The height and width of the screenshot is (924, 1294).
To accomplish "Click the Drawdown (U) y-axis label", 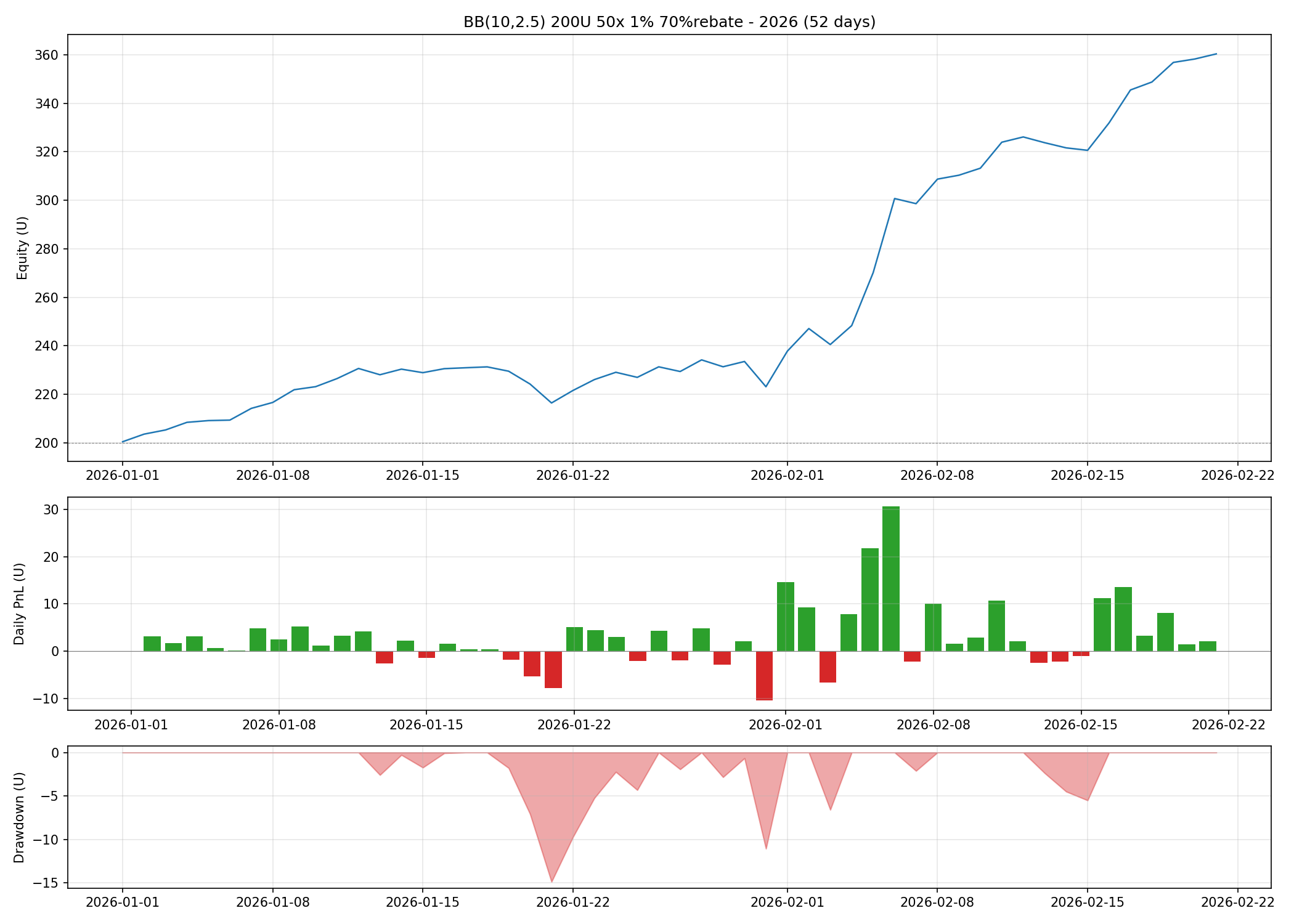I will click(x=19, y=817).
